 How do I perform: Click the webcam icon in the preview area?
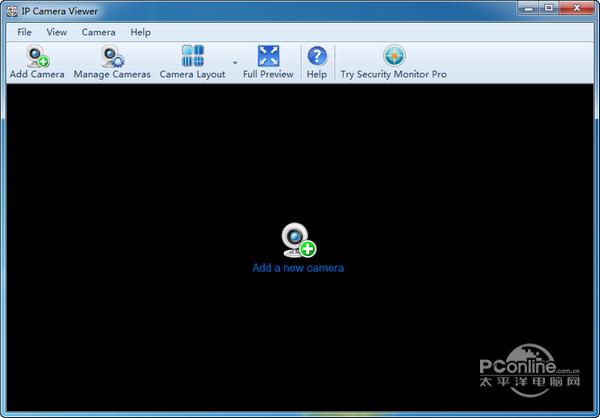point(298,240)
